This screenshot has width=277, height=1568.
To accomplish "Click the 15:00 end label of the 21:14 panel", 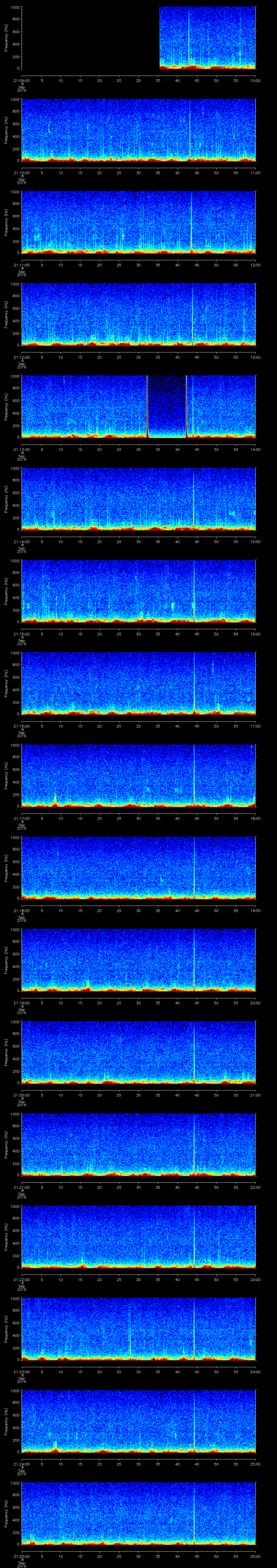I will (255, 541).
